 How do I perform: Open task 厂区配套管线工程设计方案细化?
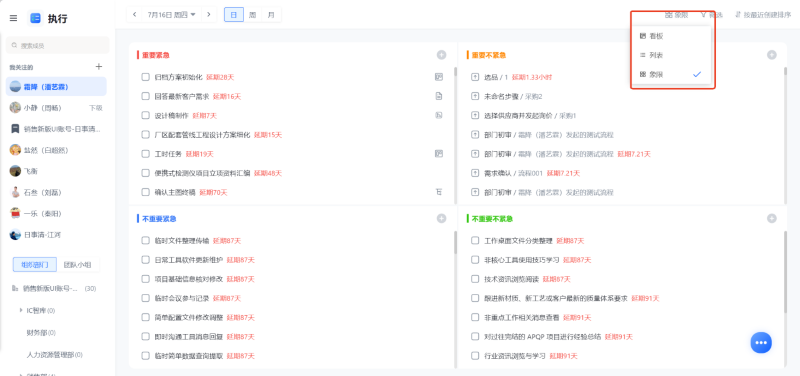(203, 135)
